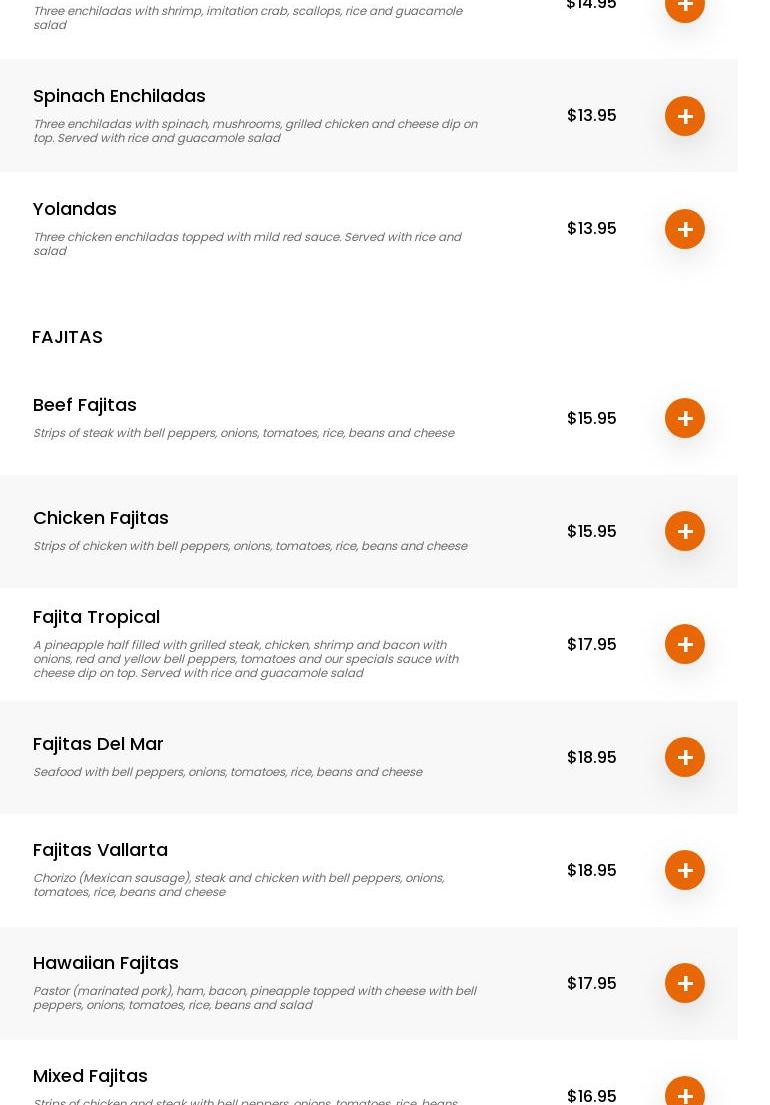Open the Spinach Enchiladas item title
This screenshot has height=1105, width=770.
tap(119, 96)
